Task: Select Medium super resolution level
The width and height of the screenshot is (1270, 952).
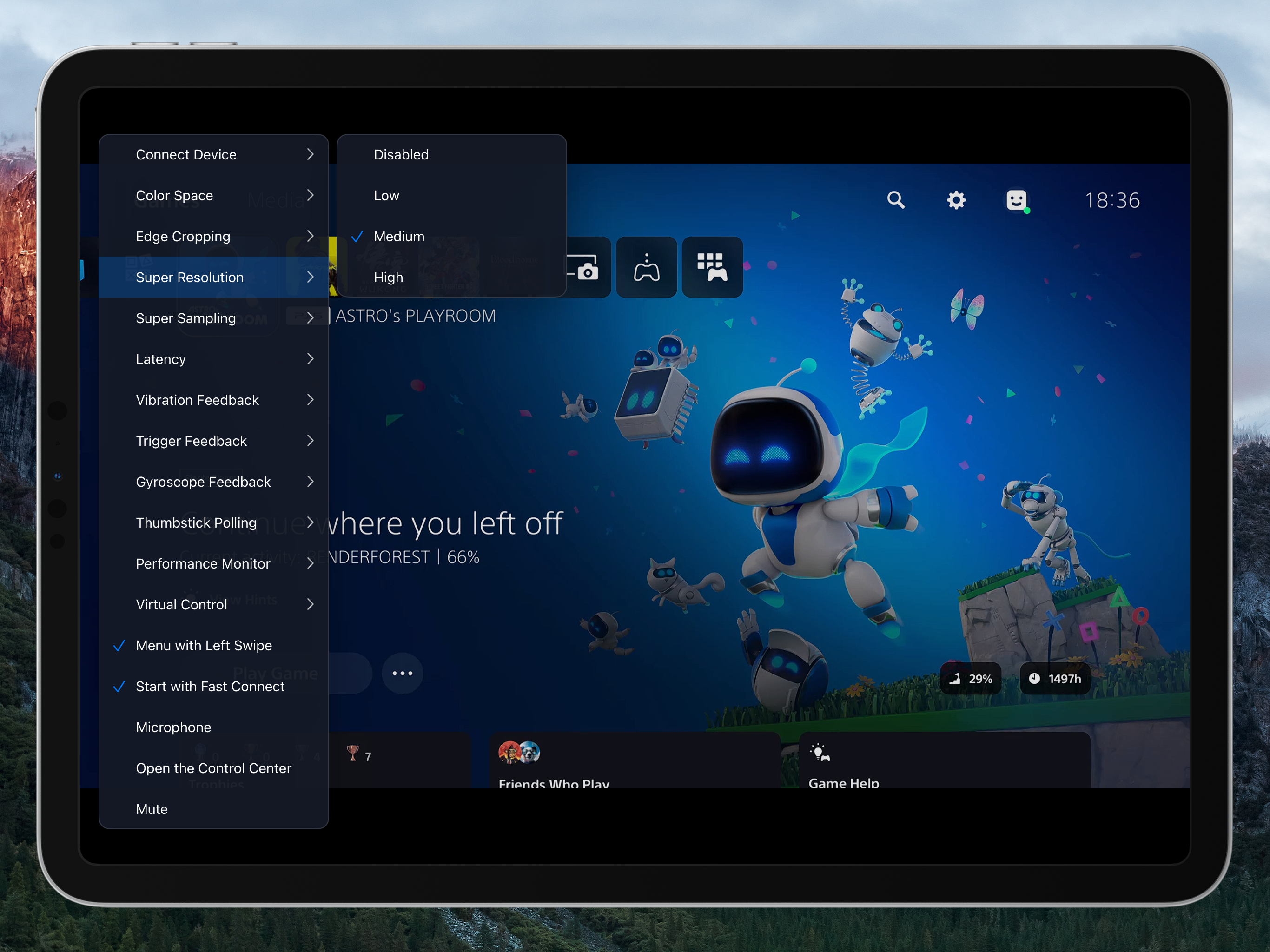Action: [452, 236]
